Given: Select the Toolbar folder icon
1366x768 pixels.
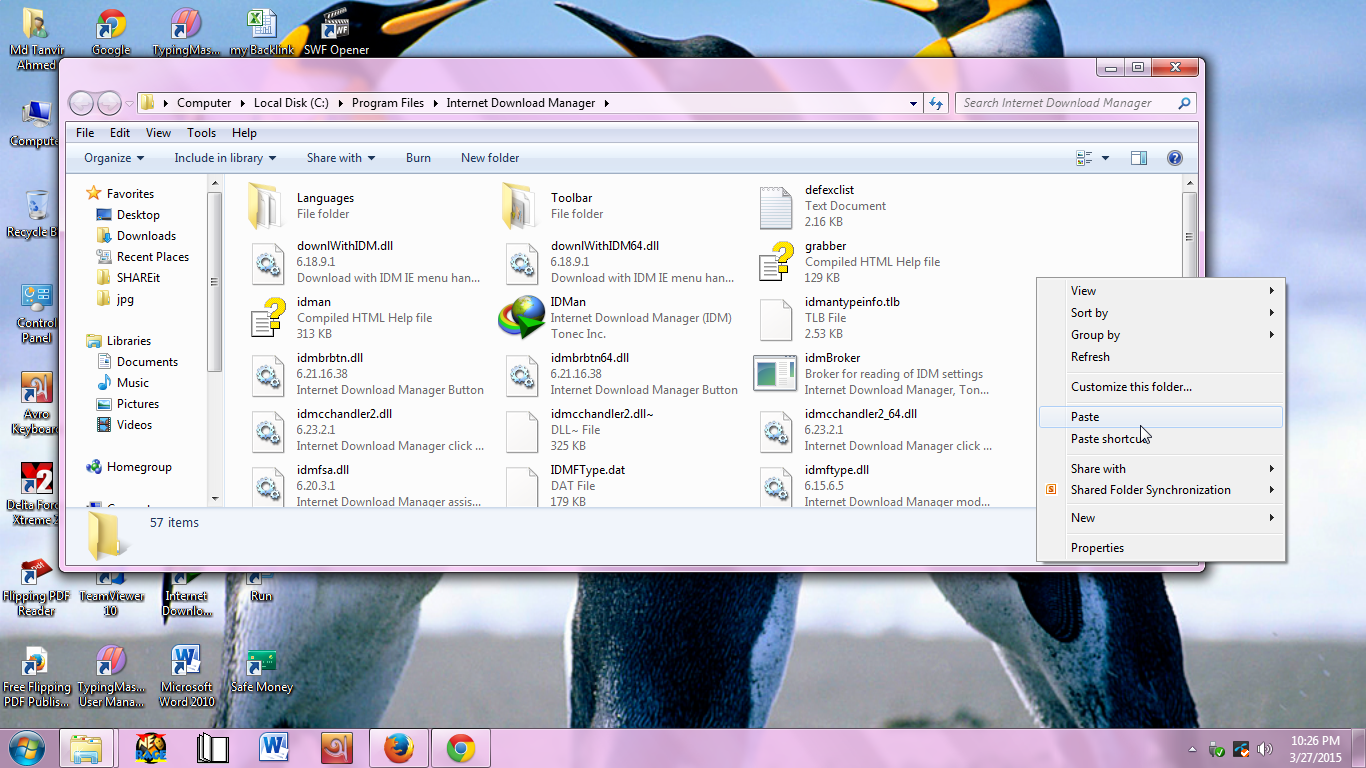Looking at the screenshot, I should tap(521, 206).
